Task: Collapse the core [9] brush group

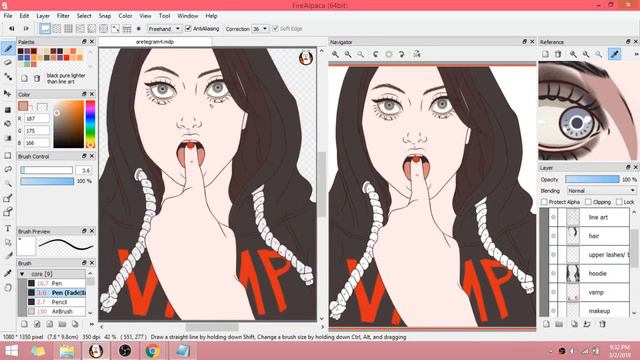Action: tap(22, 274)
